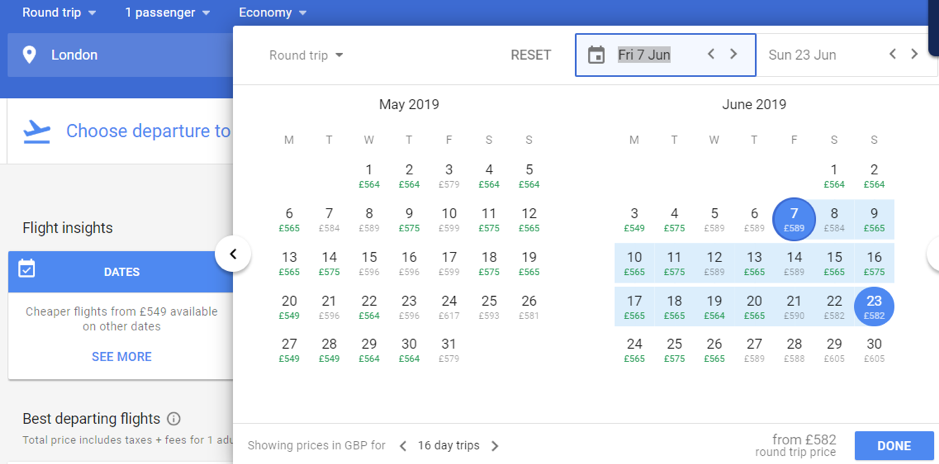Click SEE MORE under cheaper flights
Image resolution: width=939 pixels, height=464 pixels.
[121, 357]
